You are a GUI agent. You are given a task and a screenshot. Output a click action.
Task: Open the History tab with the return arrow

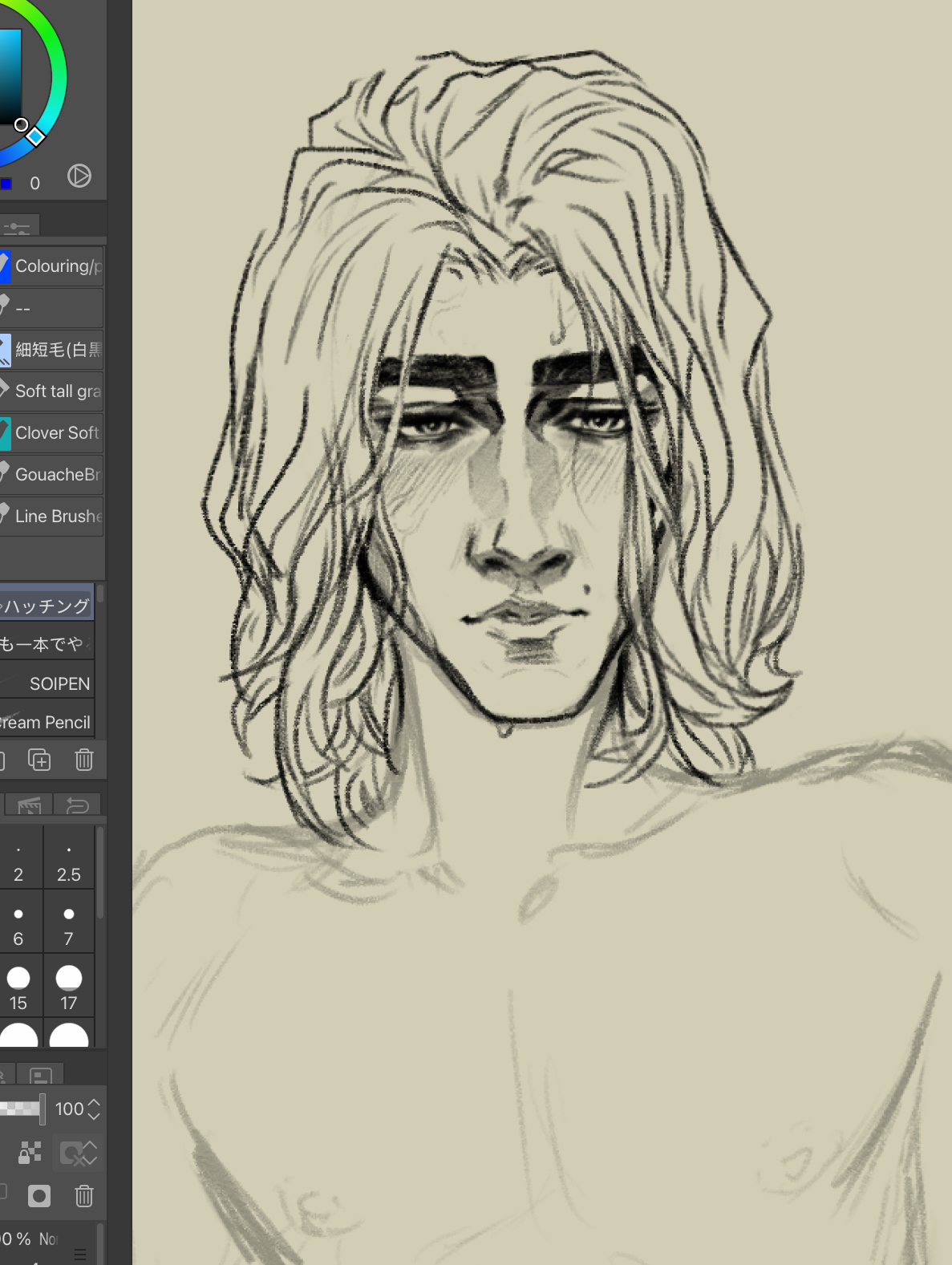77,805
